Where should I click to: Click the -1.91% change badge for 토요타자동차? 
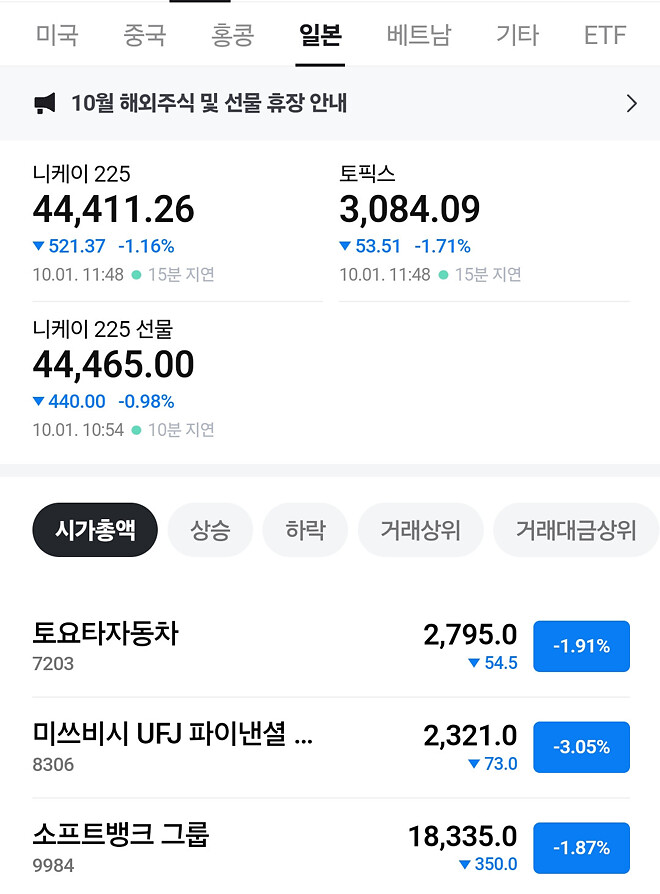coord(581,646)
